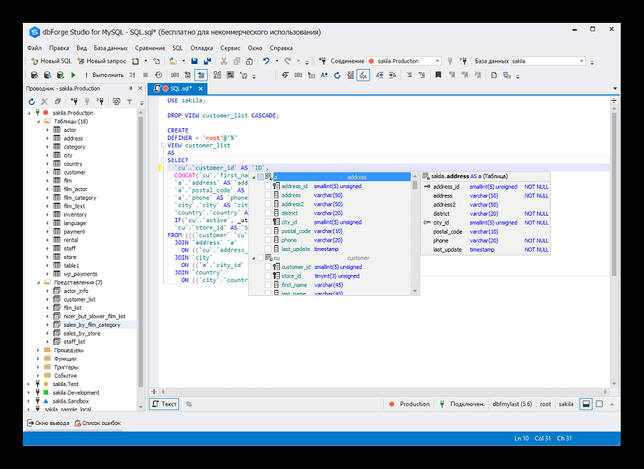Click the Новый SQL button

point(51,61)
